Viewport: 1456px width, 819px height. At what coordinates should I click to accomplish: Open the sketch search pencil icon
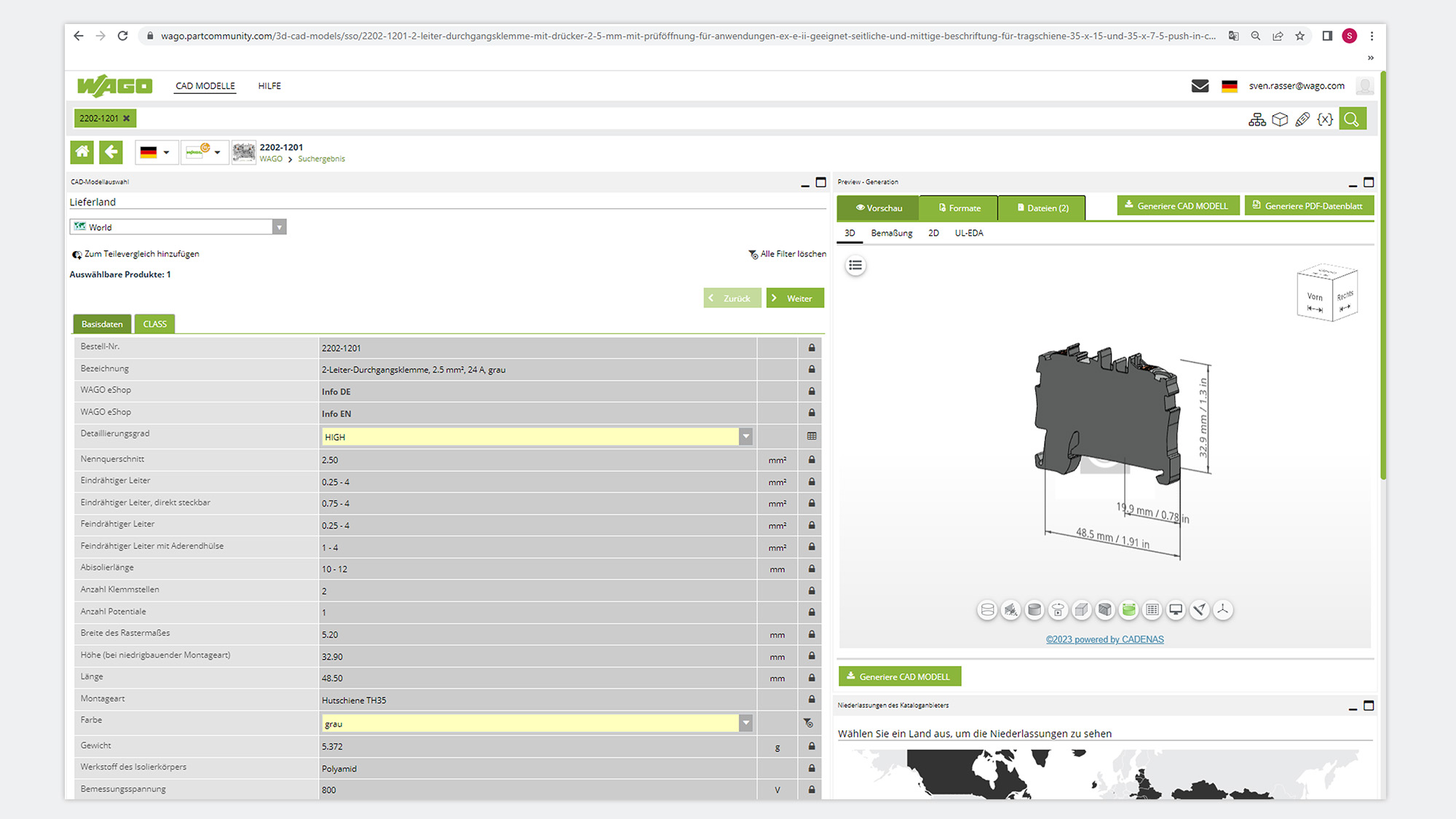1302,119
